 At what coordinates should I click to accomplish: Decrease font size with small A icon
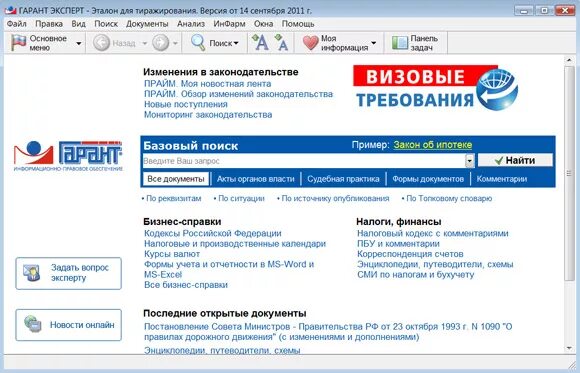point(281,42)
